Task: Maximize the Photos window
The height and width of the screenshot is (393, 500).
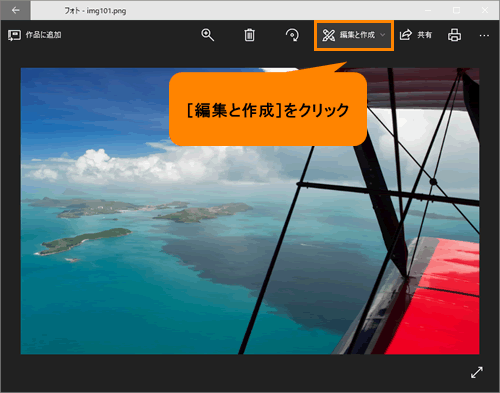Action: 456,10
